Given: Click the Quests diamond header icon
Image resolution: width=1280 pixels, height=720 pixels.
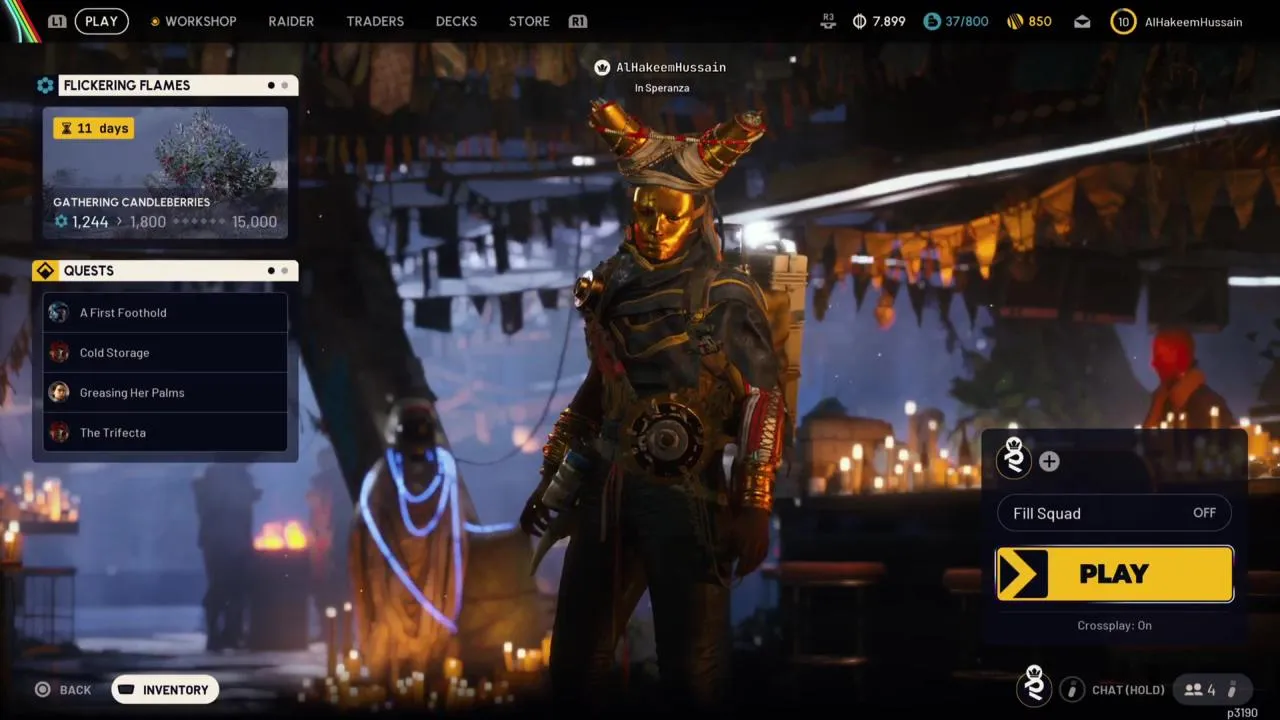Looking at the screenshot, I should click(45, 271).
